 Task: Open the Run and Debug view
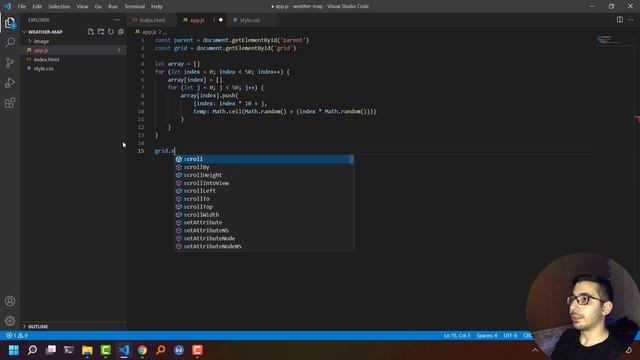(10, 82)
